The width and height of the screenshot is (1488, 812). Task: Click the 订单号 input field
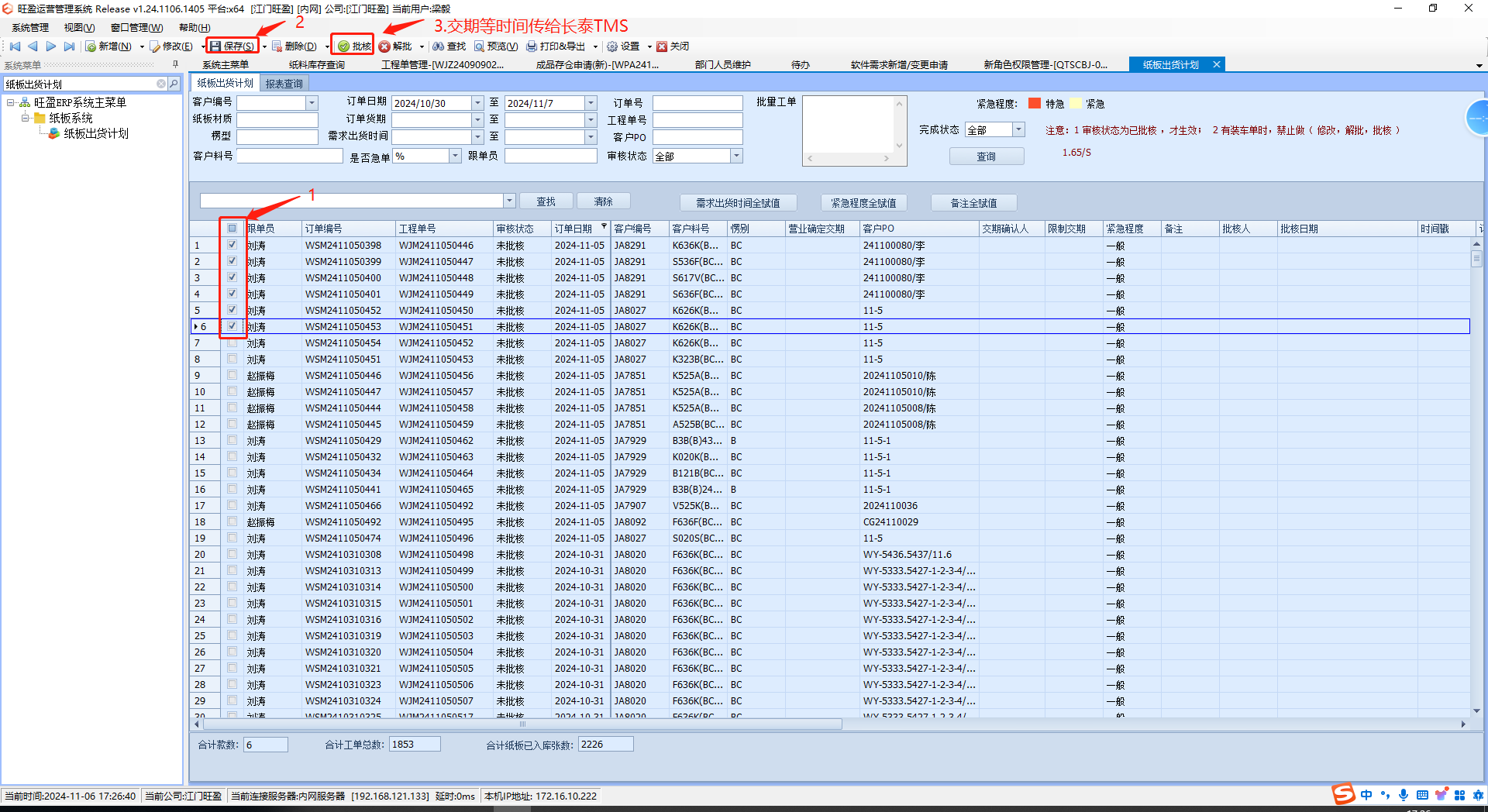click(697, 103)
